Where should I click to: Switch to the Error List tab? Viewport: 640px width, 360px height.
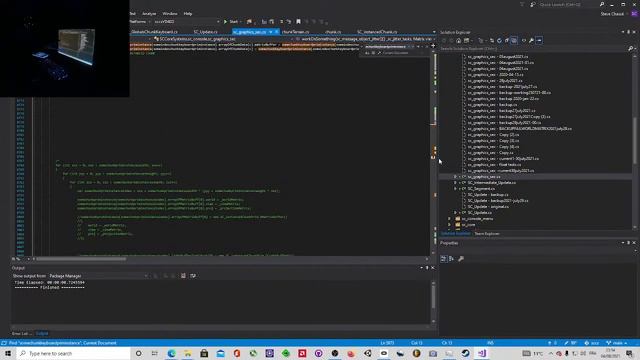pyautogui.click(x=20, y=333)
